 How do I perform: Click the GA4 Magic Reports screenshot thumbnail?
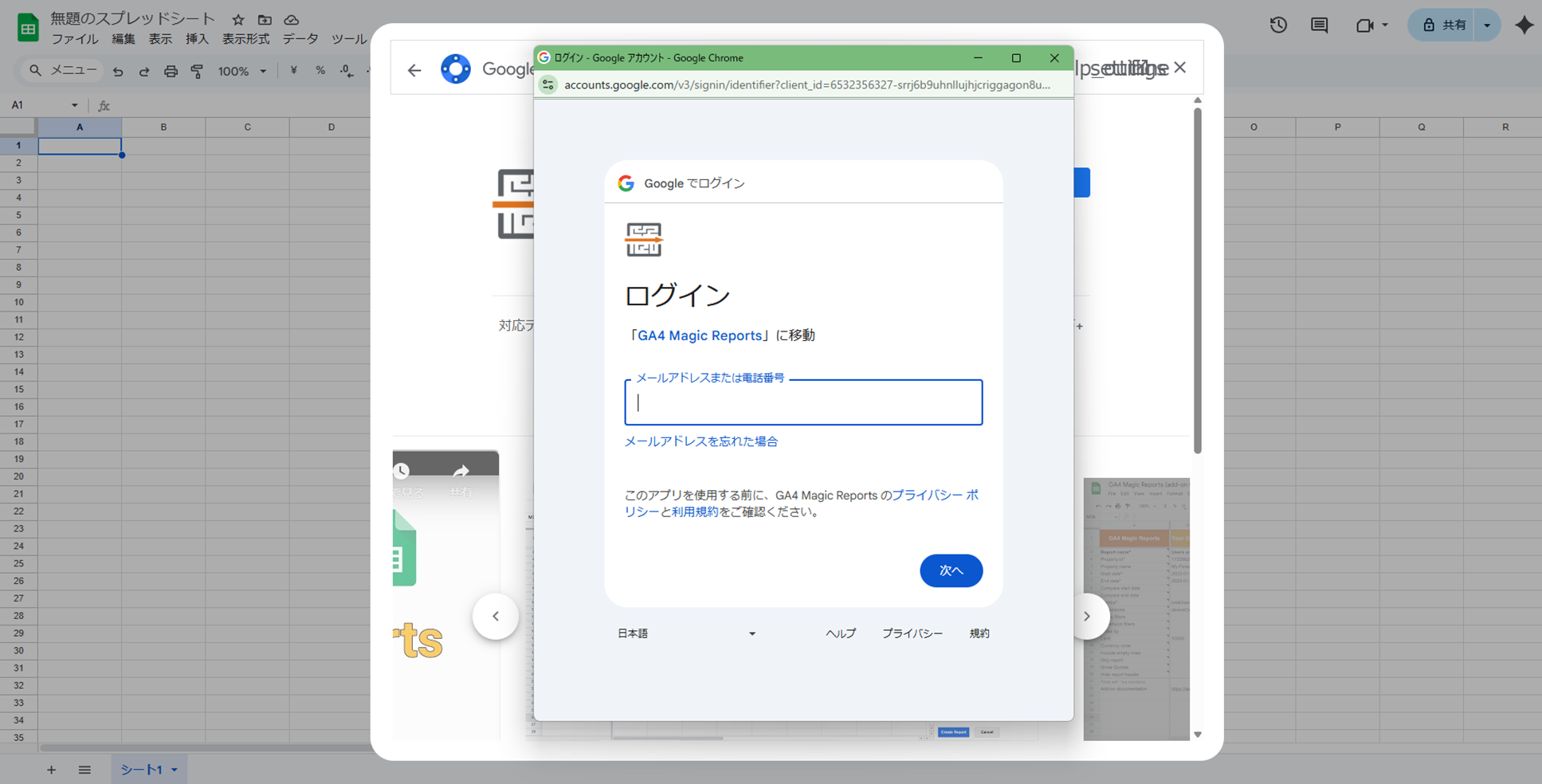[x=1136, y=610]
